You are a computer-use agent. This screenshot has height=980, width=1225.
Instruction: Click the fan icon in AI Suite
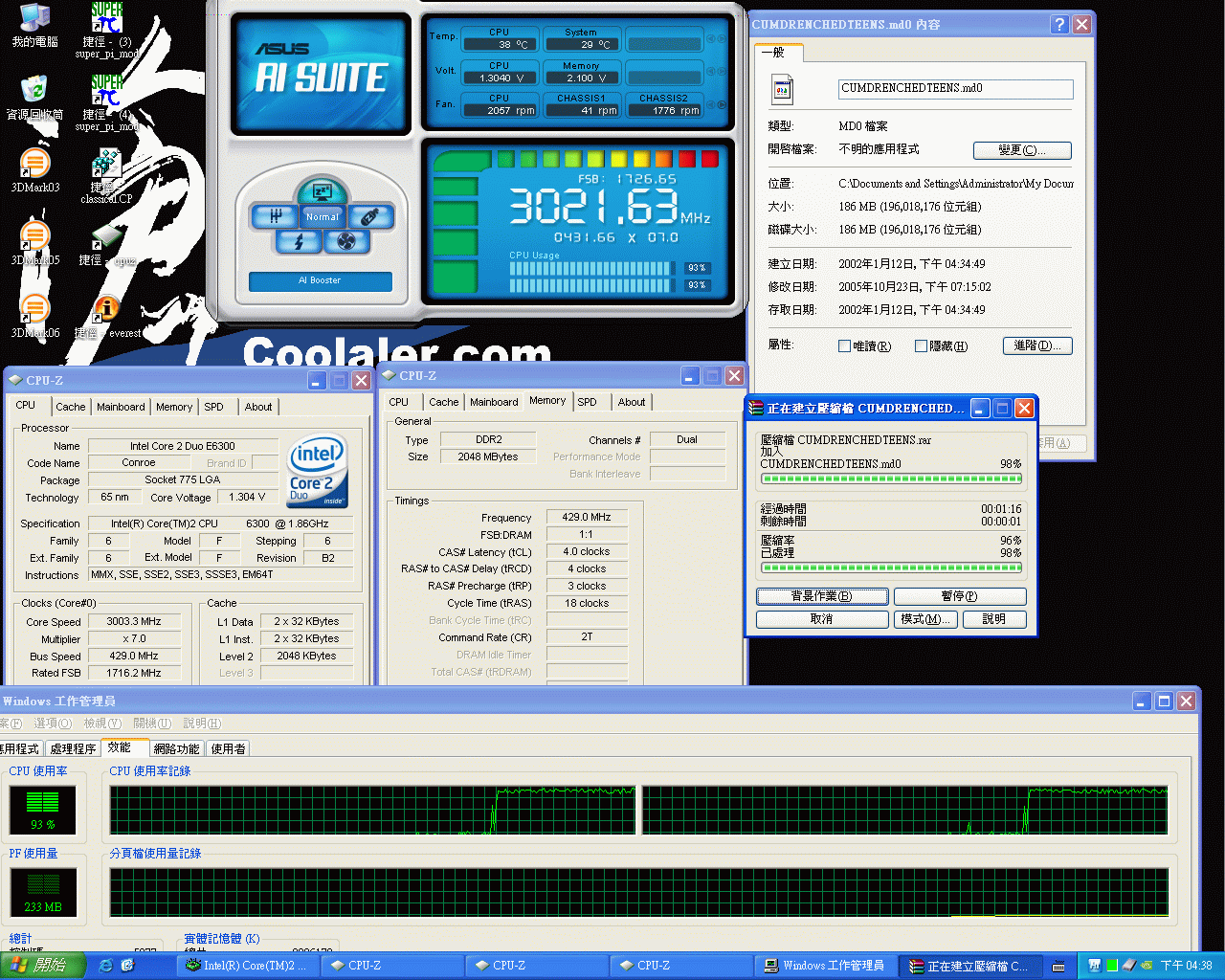[346, 242]
